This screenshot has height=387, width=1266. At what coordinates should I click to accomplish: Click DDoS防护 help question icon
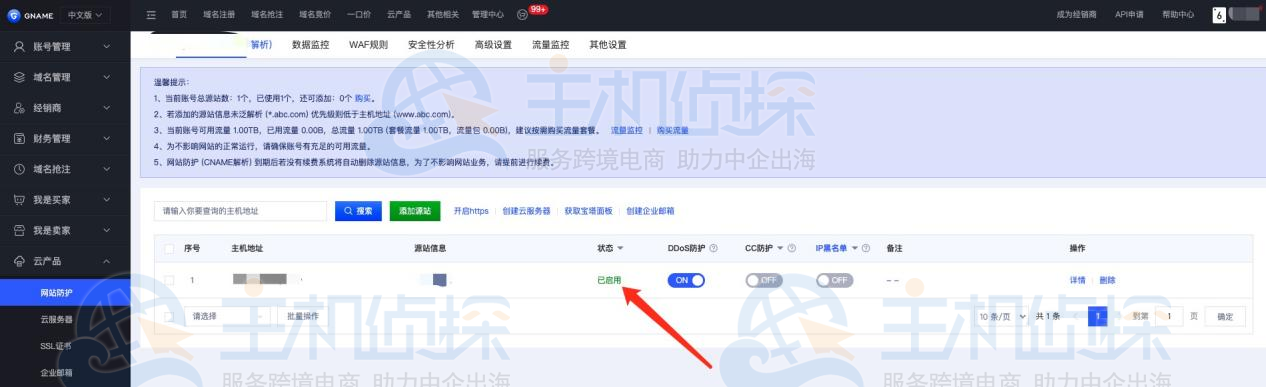point(713,248)
